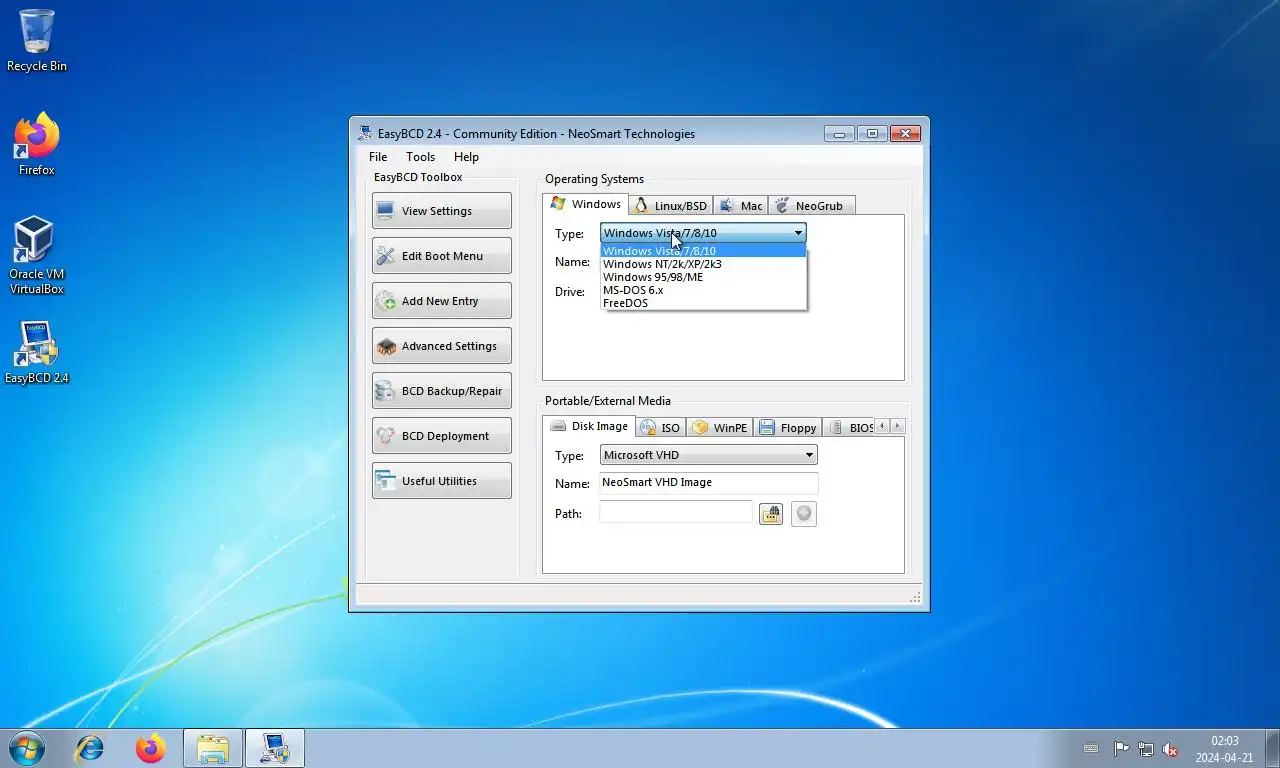Open the Tools menu
Screen dimensions: 1280x768
(420, 157)
